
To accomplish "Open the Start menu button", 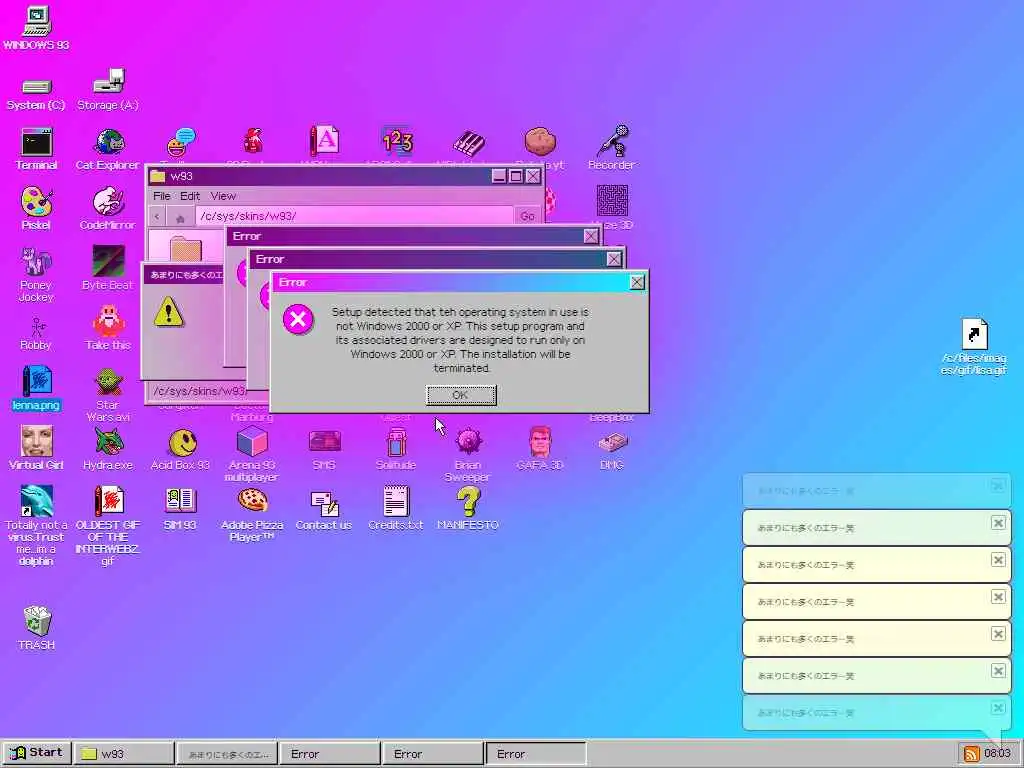I will [x=37, y=753].
